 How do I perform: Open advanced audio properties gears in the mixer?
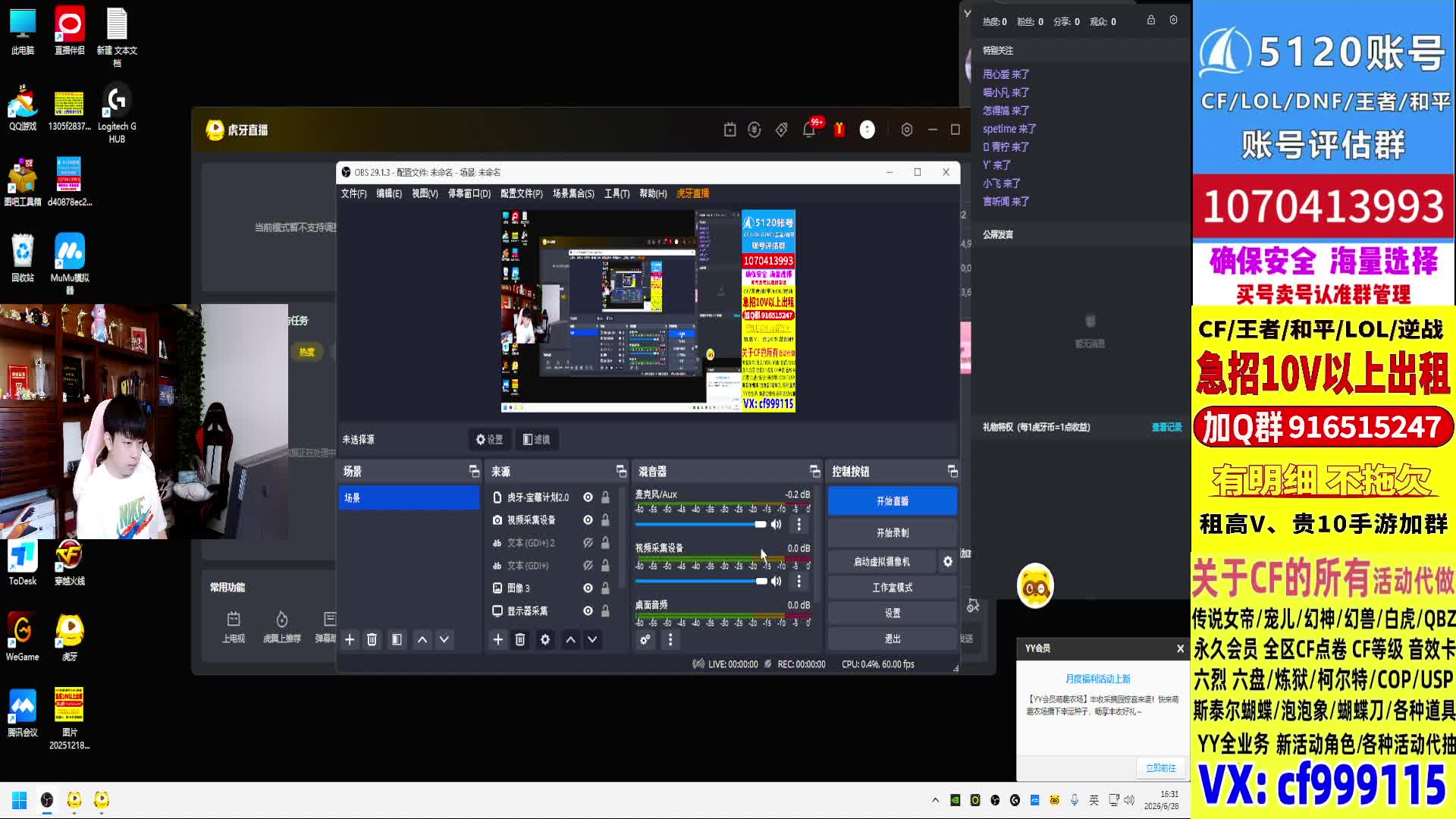(645, 640)
